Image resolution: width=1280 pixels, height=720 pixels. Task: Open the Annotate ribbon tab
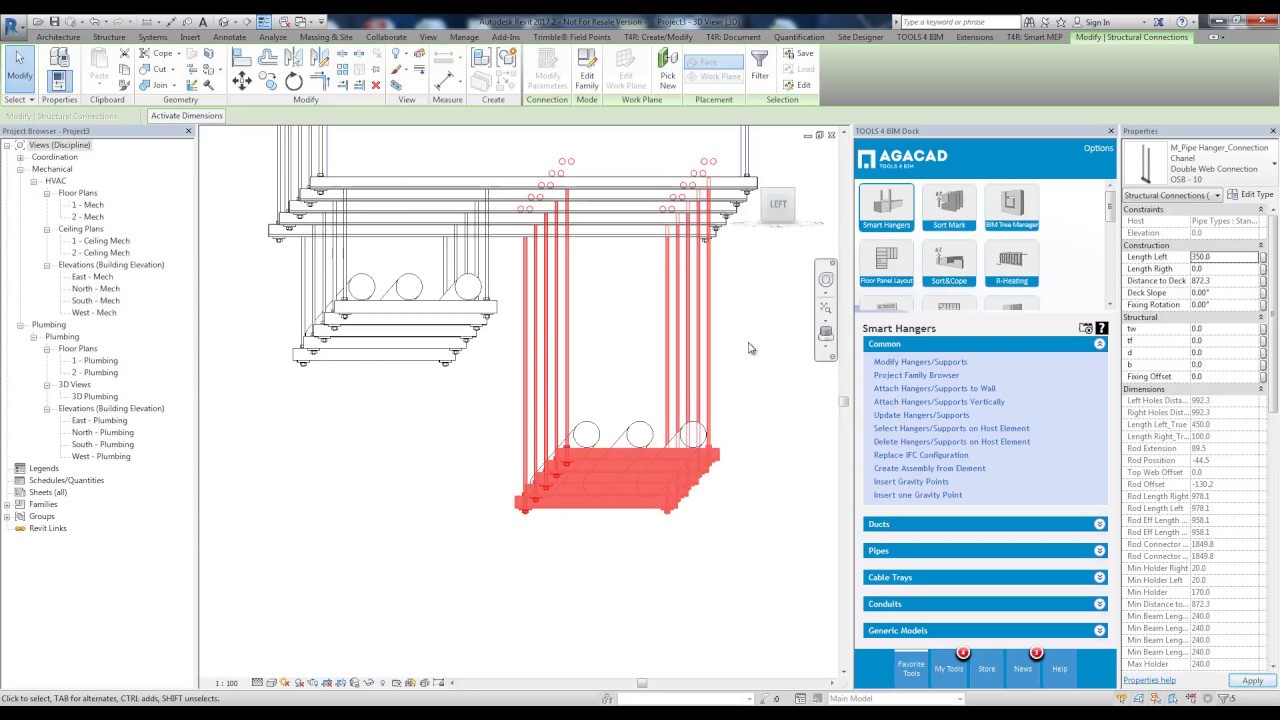coord(229,37)
